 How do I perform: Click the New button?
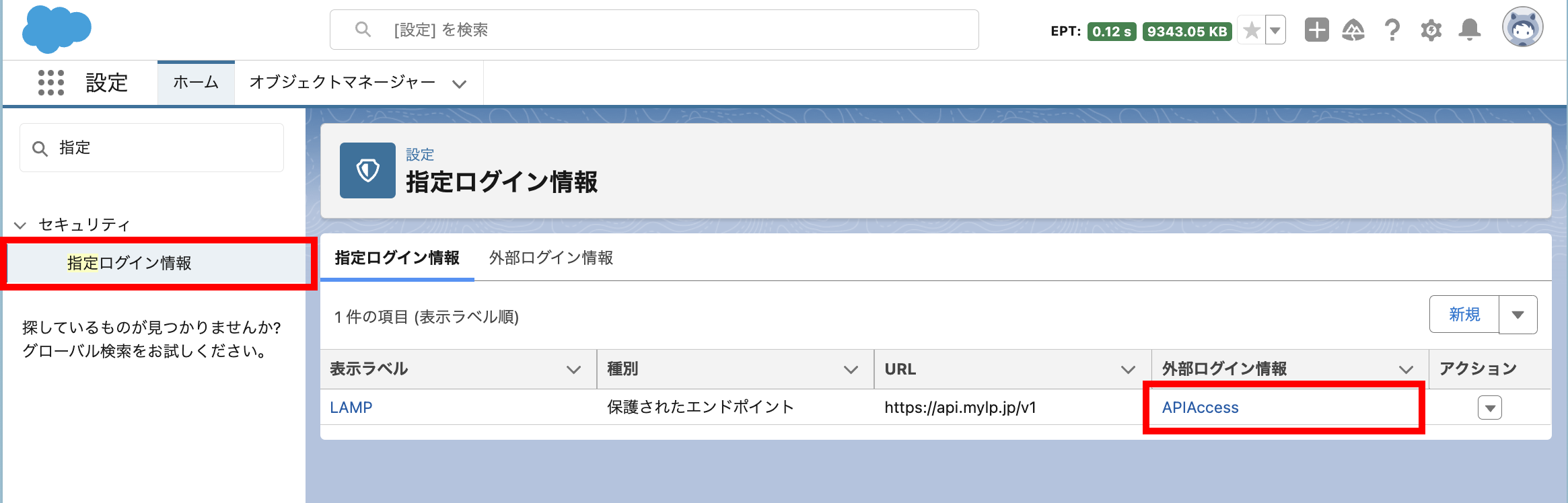click(1464, 315)
